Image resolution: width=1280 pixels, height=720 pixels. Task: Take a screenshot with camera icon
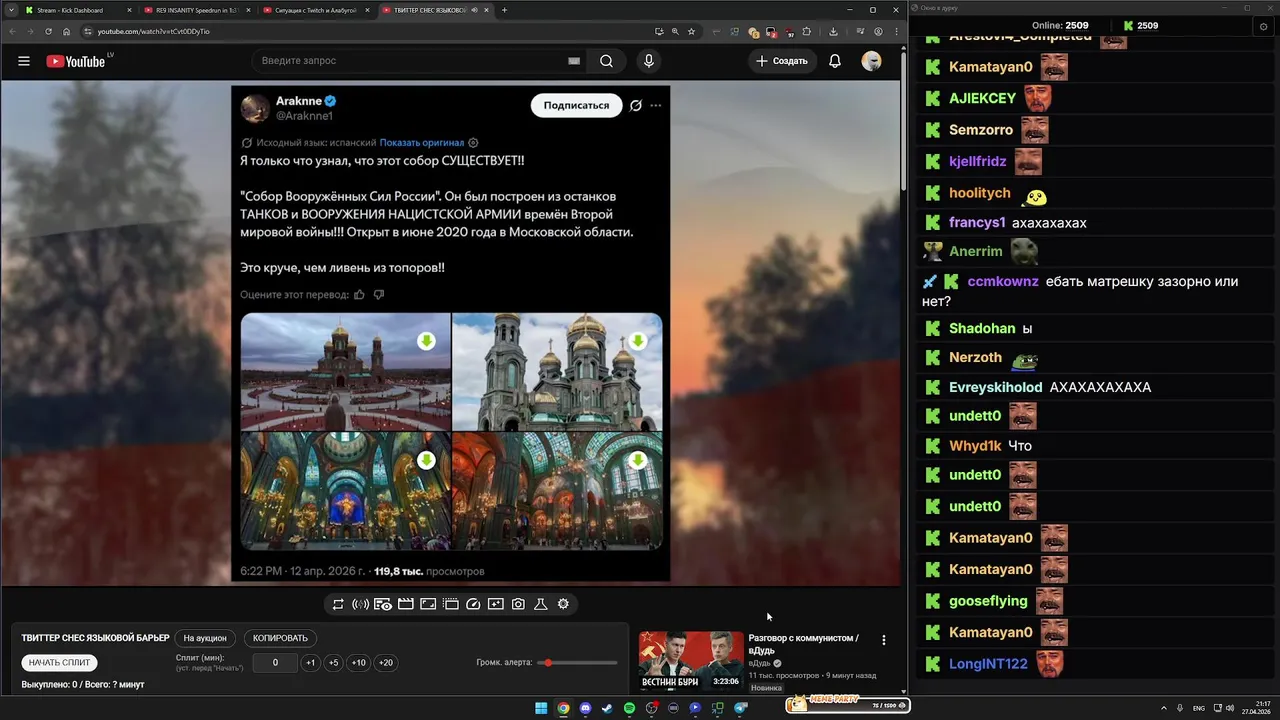coord(518,604)
